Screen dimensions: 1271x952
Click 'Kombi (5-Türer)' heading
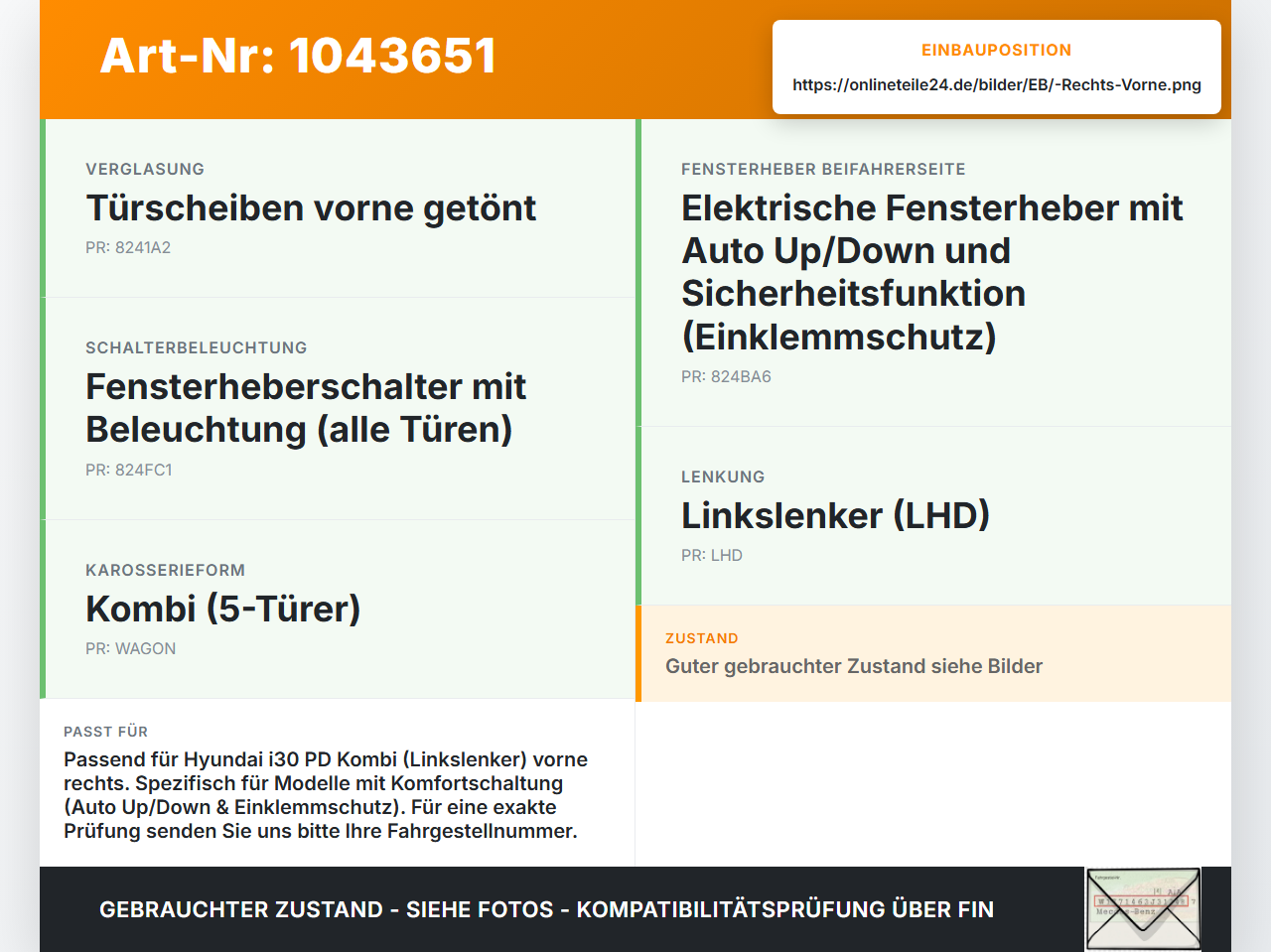pyautogui.click(x=223, y=609)
